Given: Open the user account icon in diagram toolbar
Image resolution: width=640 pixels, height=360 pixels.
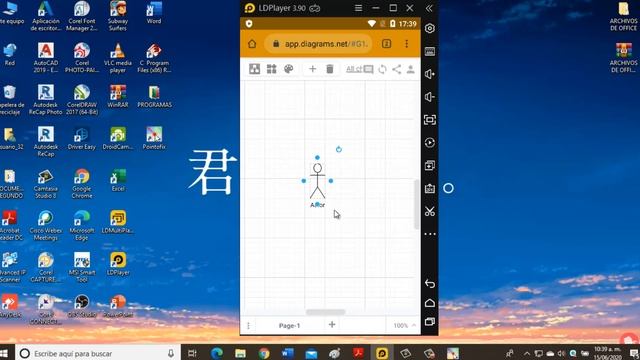Looking at the screenshot, I should coord(411,69).
